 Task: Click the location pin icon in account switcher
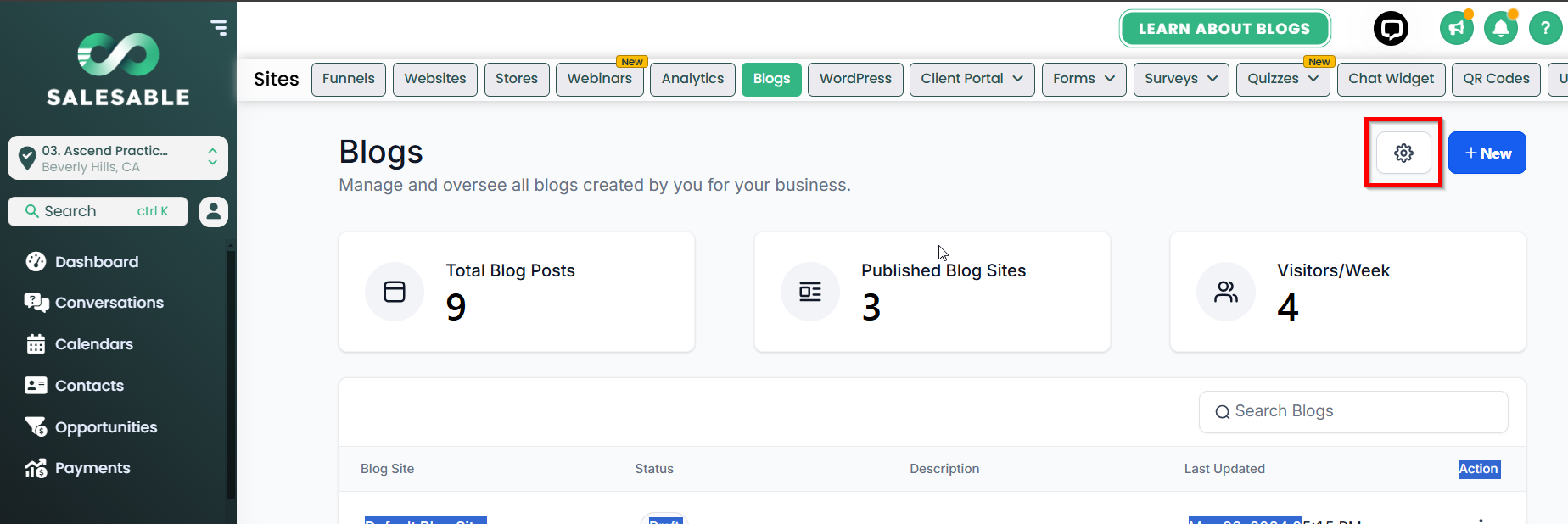tap(27, 158)
